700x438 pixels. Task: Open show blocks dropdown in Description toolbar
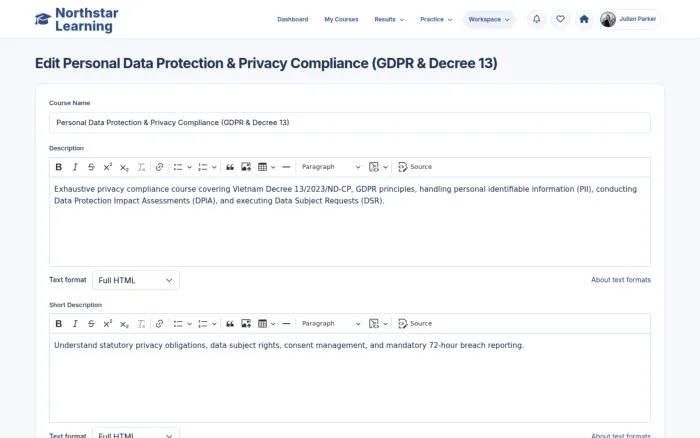coord(378,167)
